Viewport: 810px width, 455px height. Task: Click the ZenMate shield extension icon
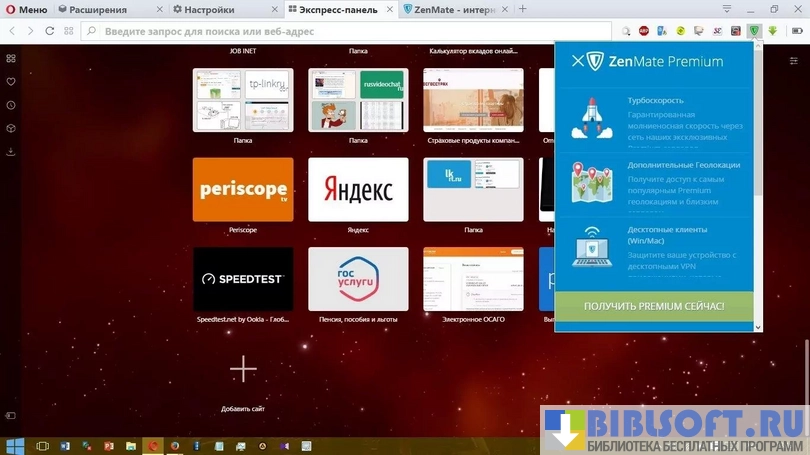753,31
